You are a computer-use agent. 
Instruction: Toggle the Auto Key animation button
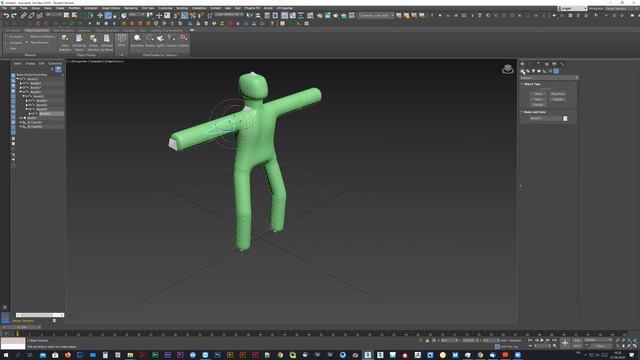click(x=577, y=340)
